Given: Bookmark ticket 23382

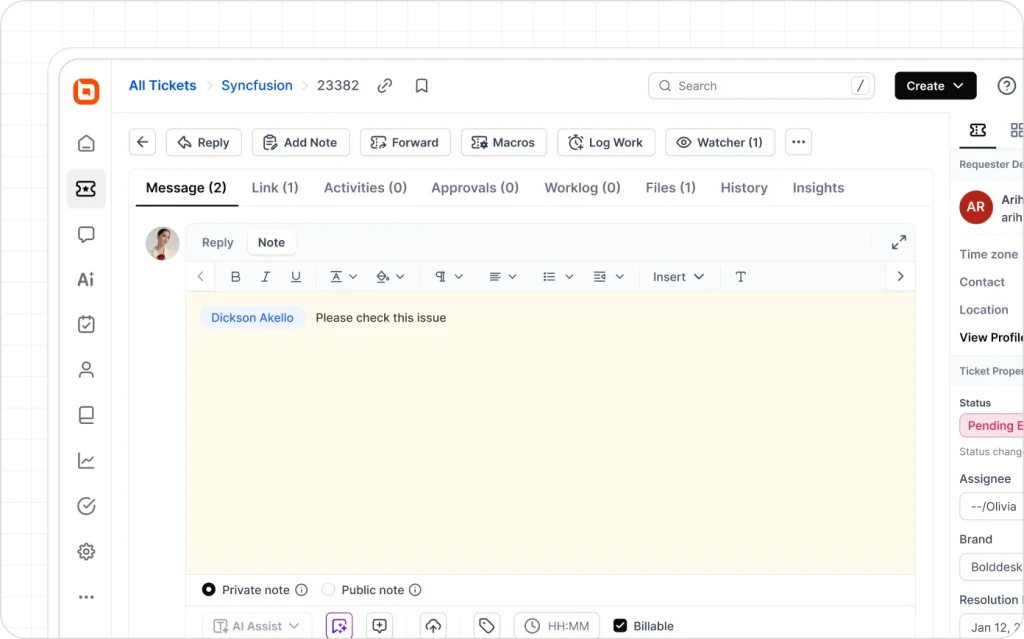Looking at the screenshot, I should click(422, 86).
